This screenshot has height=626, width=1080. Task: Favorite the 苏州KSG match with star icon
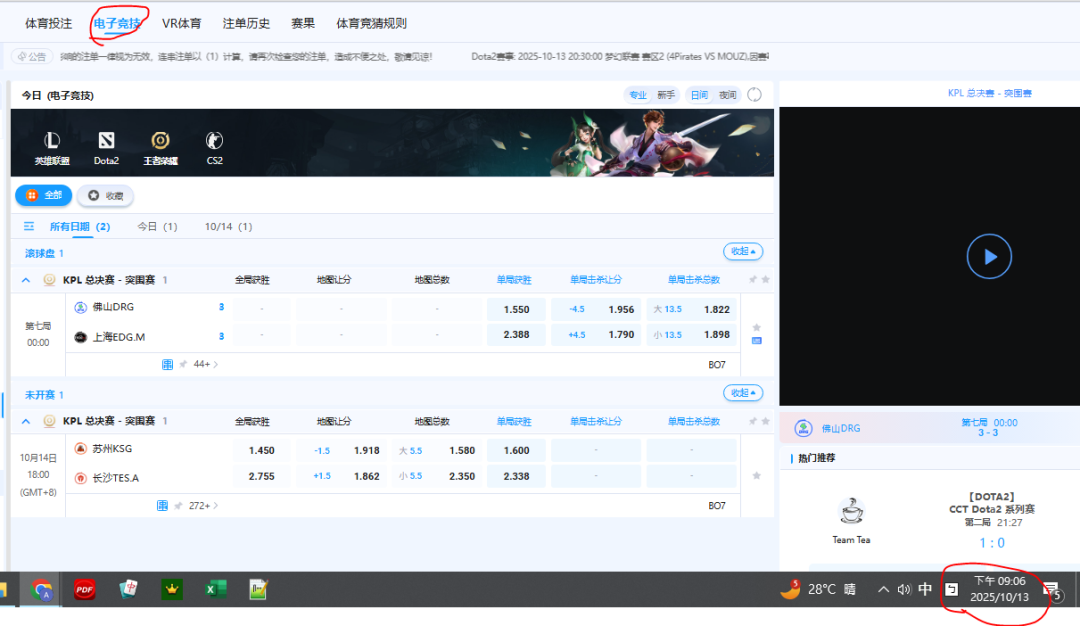pyautogui.click(x=756, y=475)
